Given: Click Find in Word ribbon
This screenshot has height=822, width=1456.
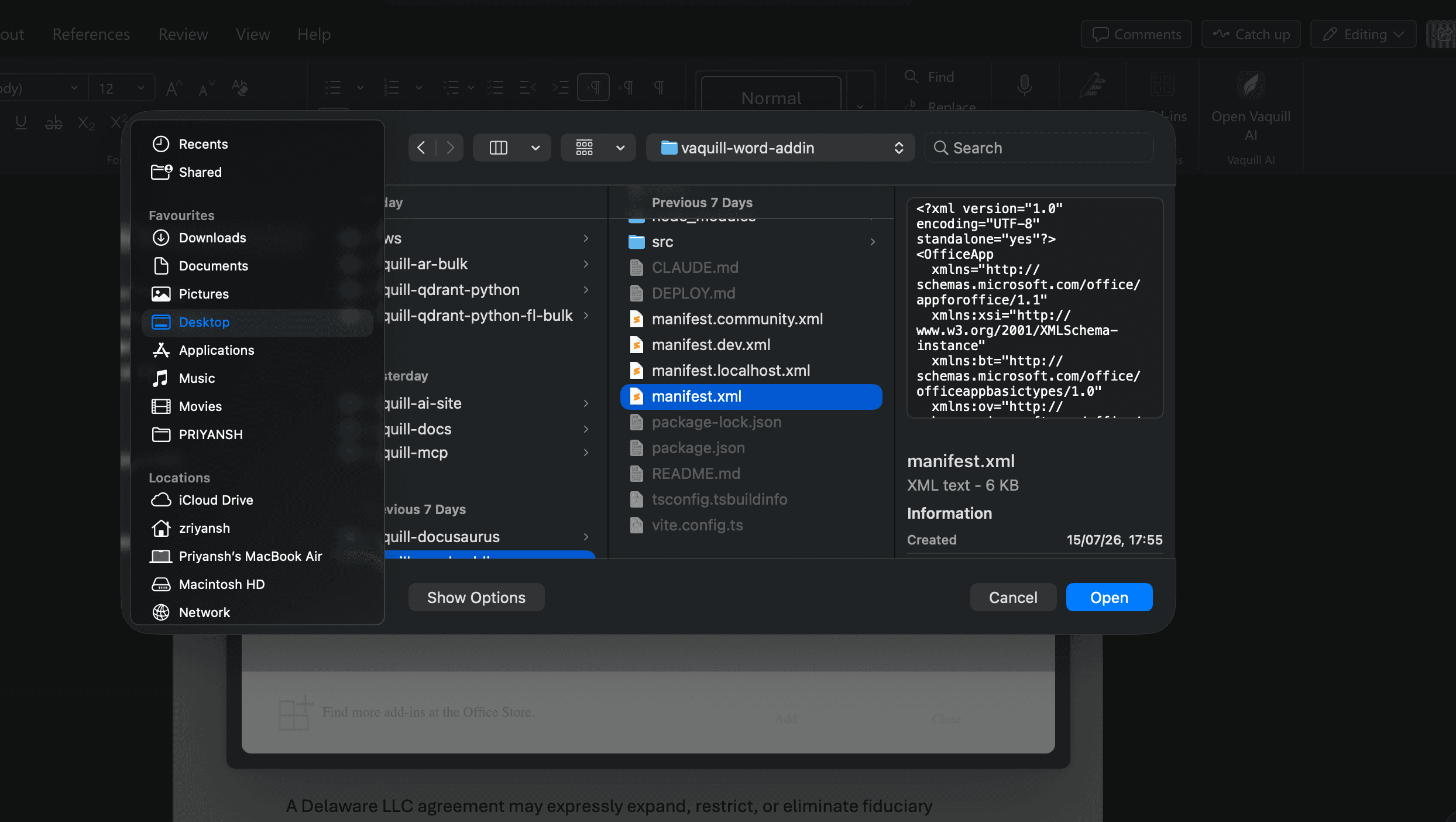Looking at the screenshot, I should tap(930, 77).
